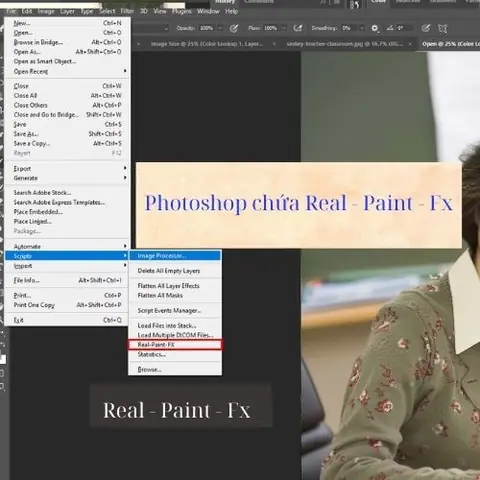Choose Print One Copy
This screenshot has height=480, width=480.
pos(66,305)
